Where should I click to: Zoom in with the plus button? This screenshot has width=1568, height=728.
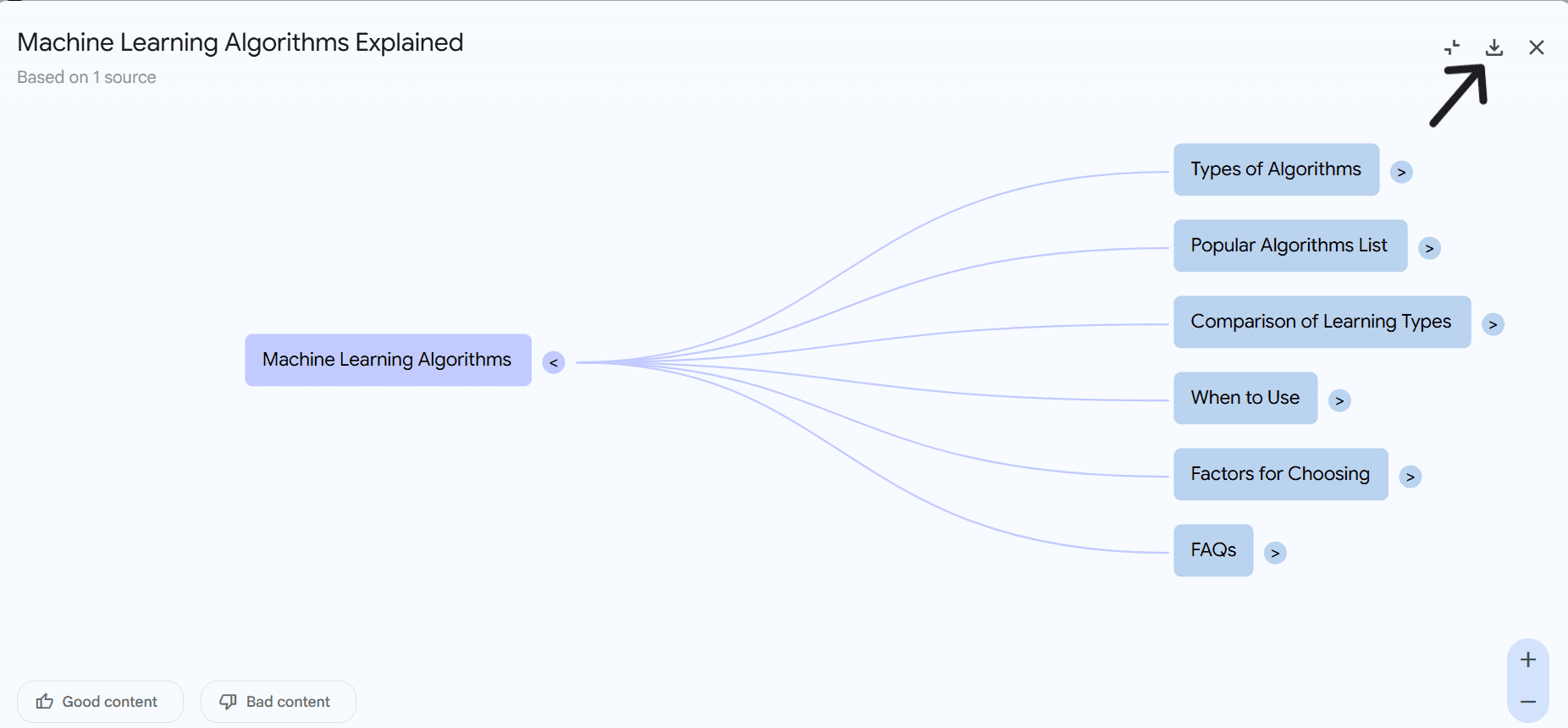pyautogui.click(x=1528, y=659)
